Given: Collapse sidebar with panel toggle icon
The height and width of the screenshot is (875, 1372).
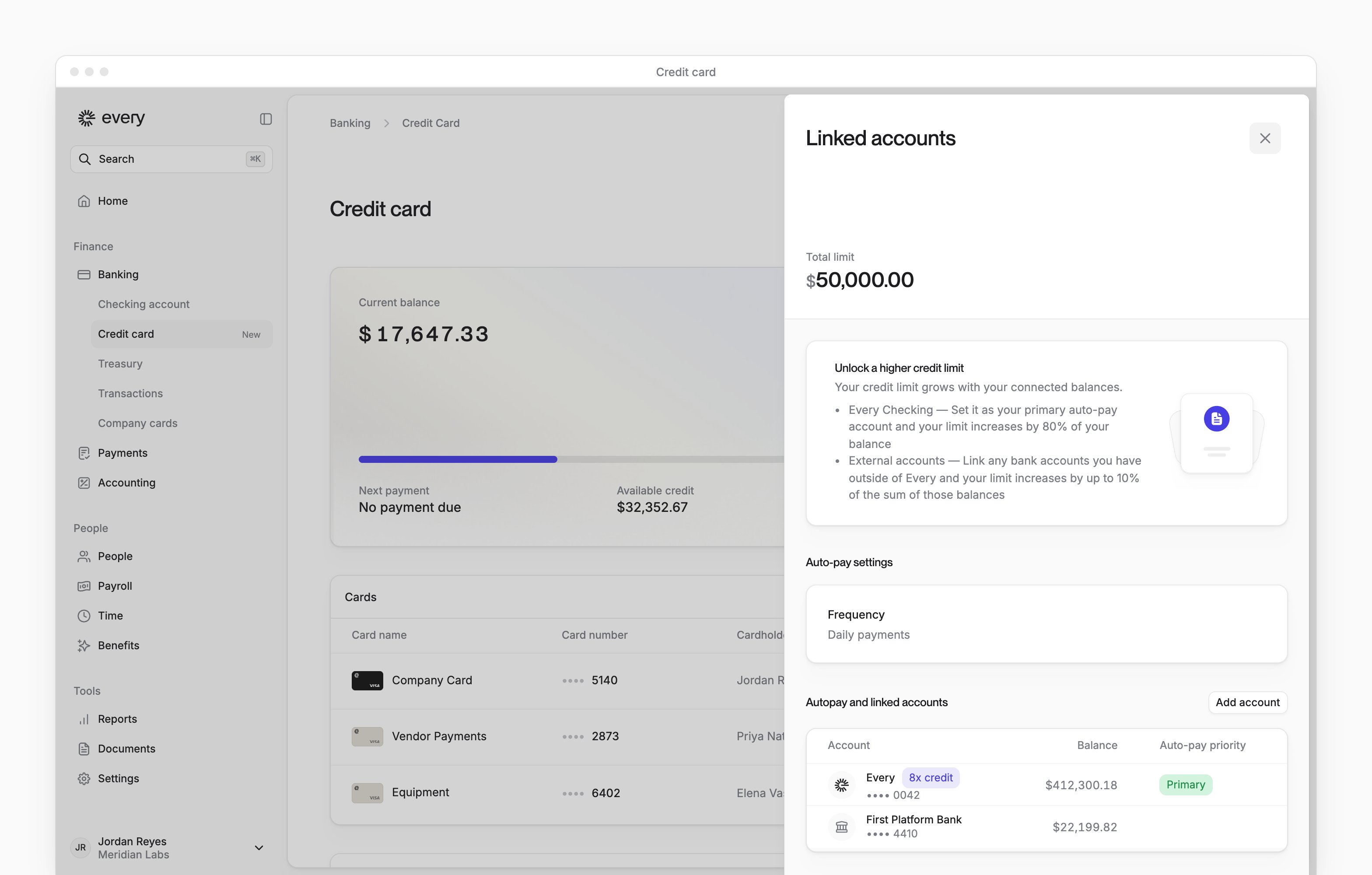Looking at the screenshot, I should pos(266,119).
